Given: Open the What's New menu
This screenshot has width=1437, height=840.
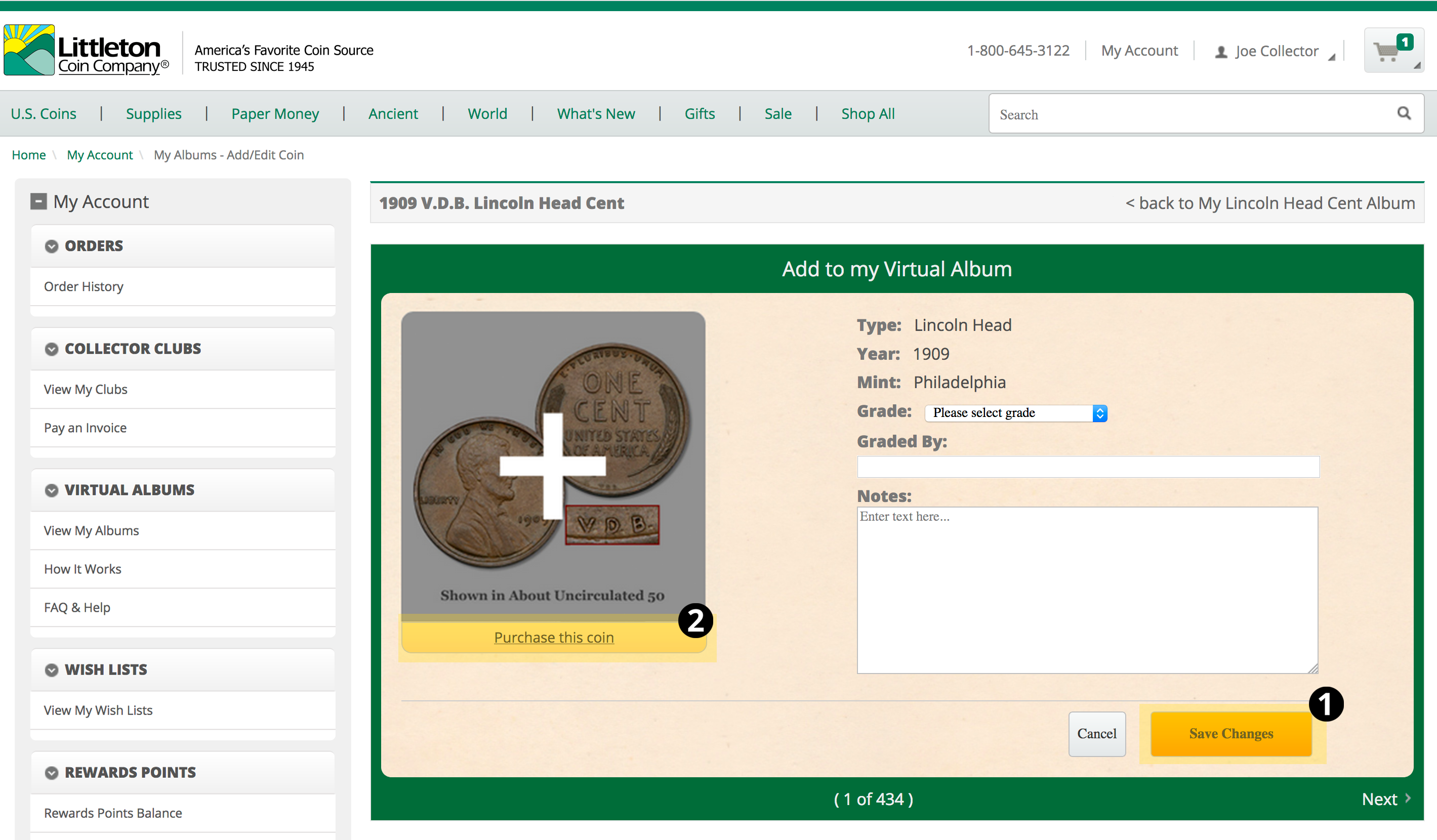Looking at the screenshot, I should click(x=595, y=113).
